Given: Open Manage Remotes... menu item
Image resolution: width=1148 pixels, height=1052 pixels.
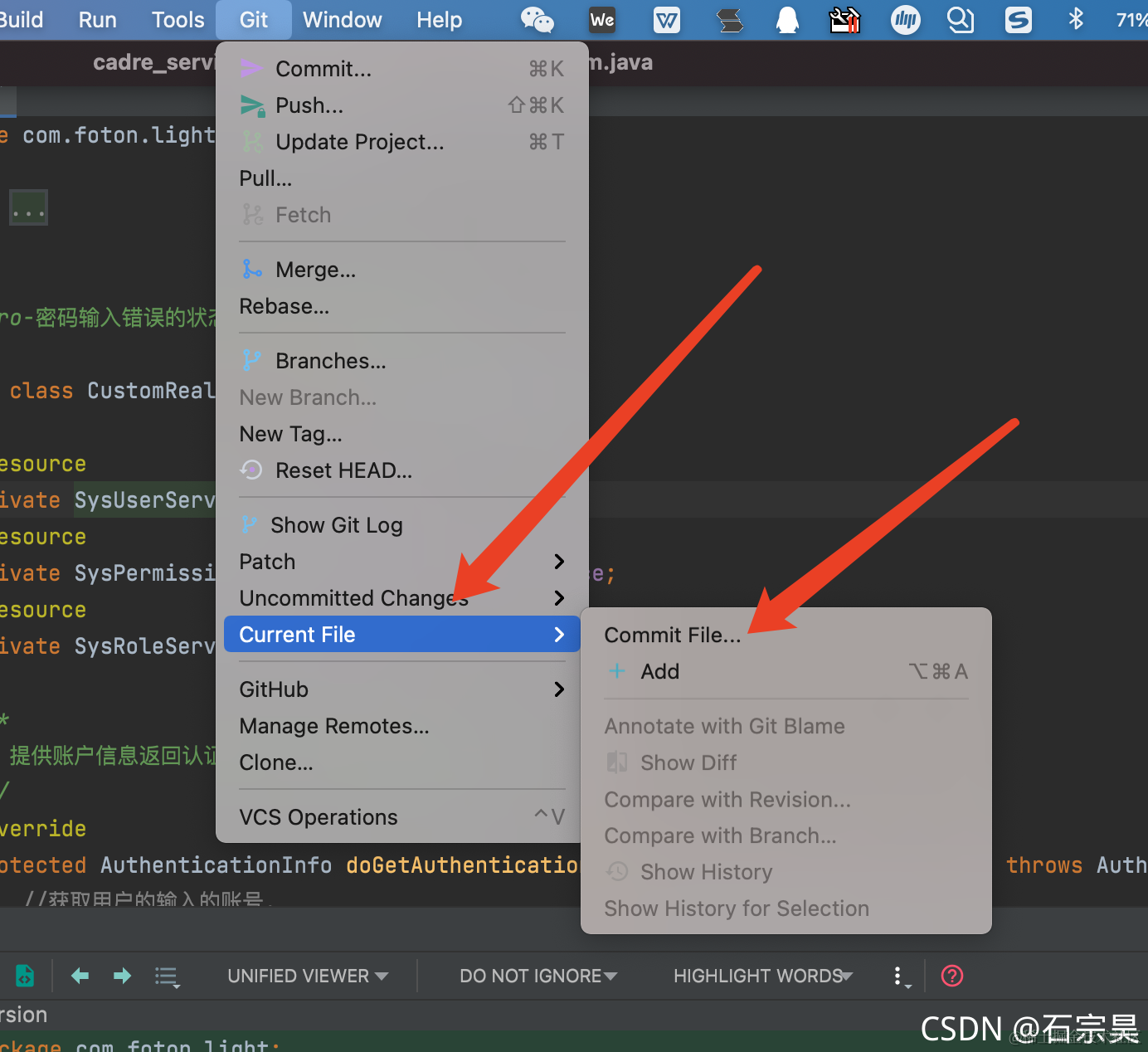Looking at the screenshot, I should [x=402, y=726].
